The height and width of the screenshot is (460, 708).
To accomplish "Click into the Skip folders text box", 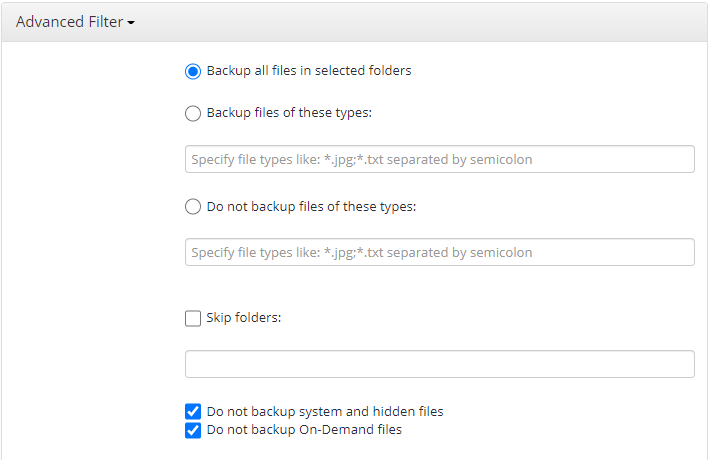I will coord(439,364).
